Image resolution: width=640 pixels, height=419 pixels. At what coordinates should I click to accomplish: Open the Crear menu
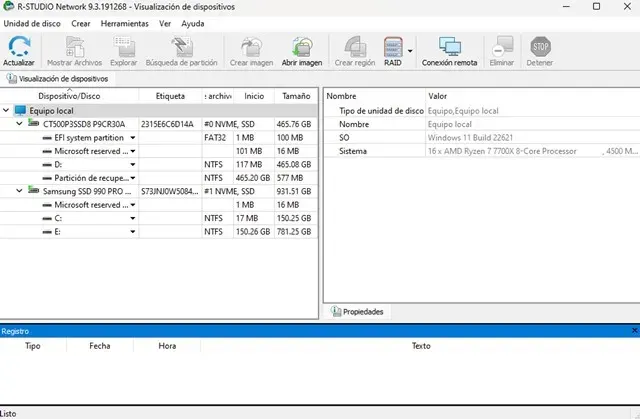click(x=81, y=24)
